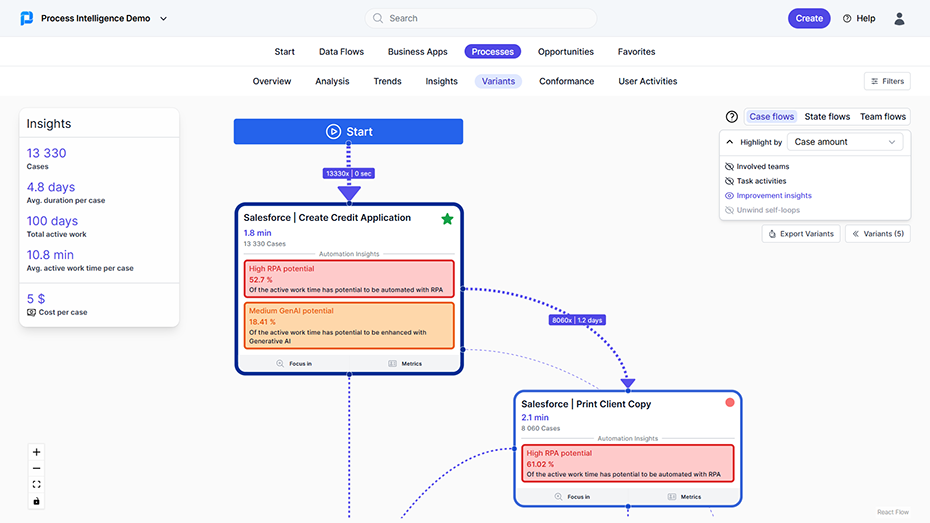Switch to the Conformance sub-tab
The height and width of the screenshot is (523, 930).
tap(566, 81)
